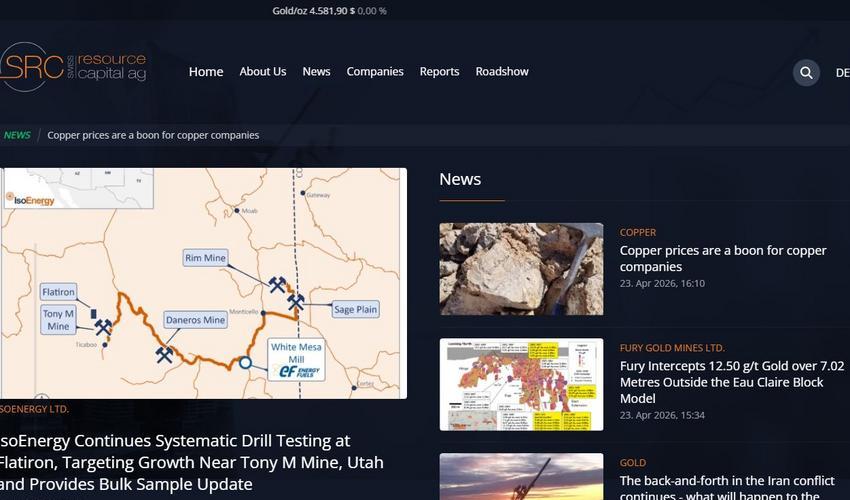Open the Iran conflict gold article title
This screenshot has height=500, width=850.
click(x=727, y=487)
